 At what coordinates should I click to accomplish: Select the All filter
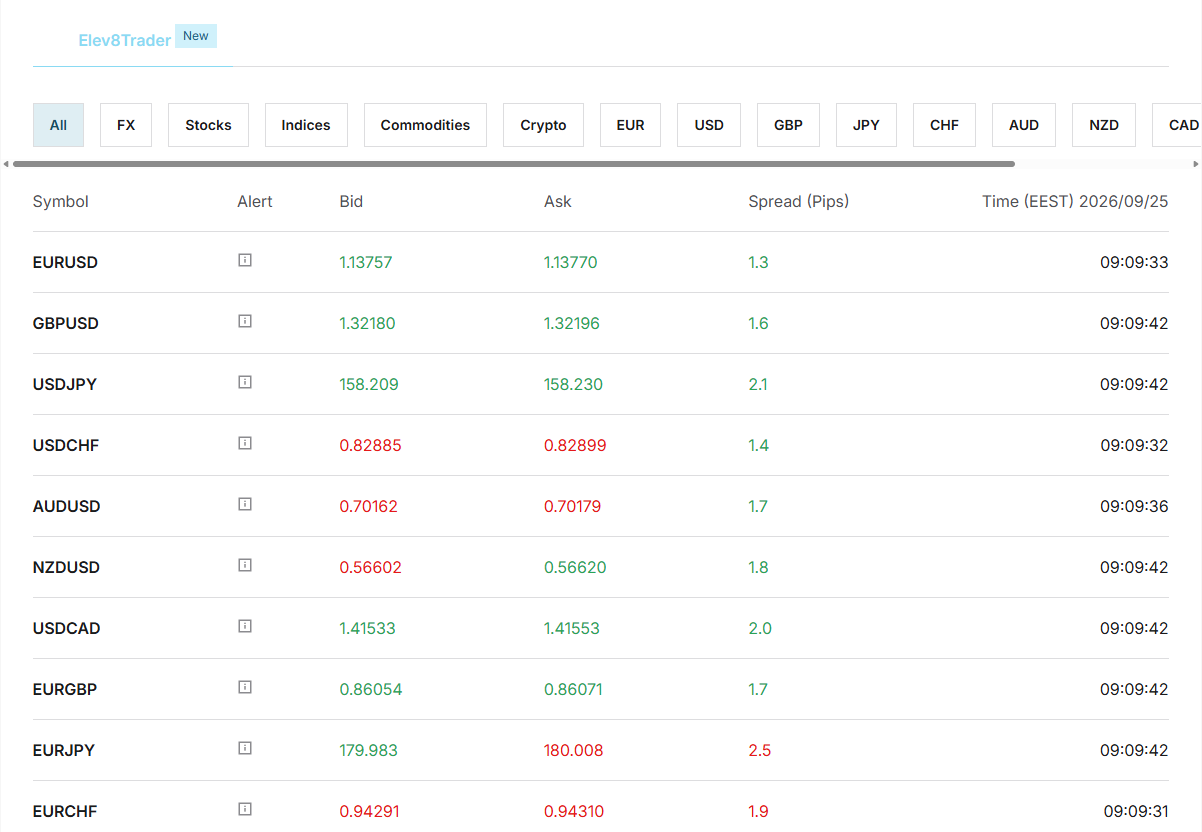click(58, 125)
